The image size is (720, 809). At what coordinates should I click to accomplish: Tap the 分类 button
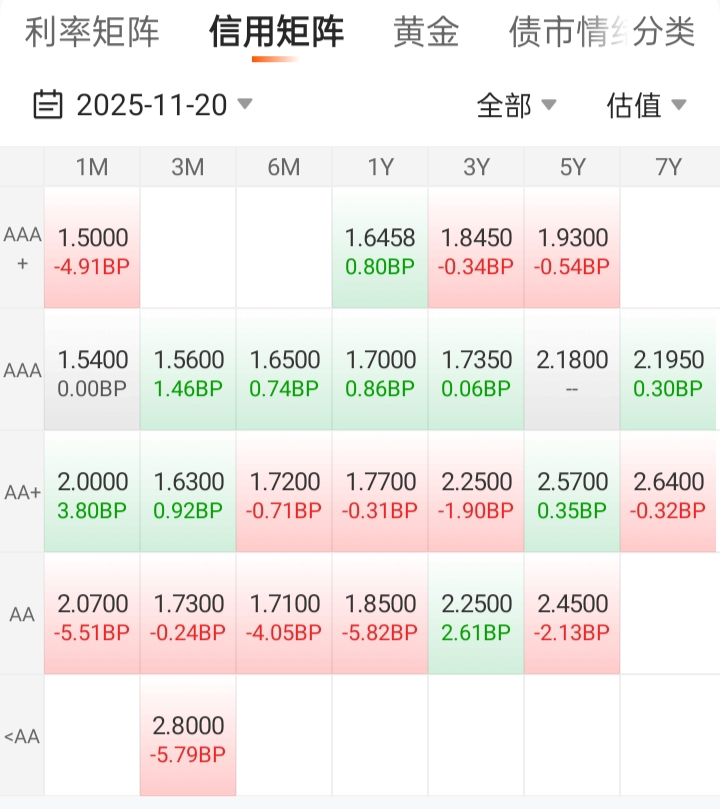click(x=663, y=32)
